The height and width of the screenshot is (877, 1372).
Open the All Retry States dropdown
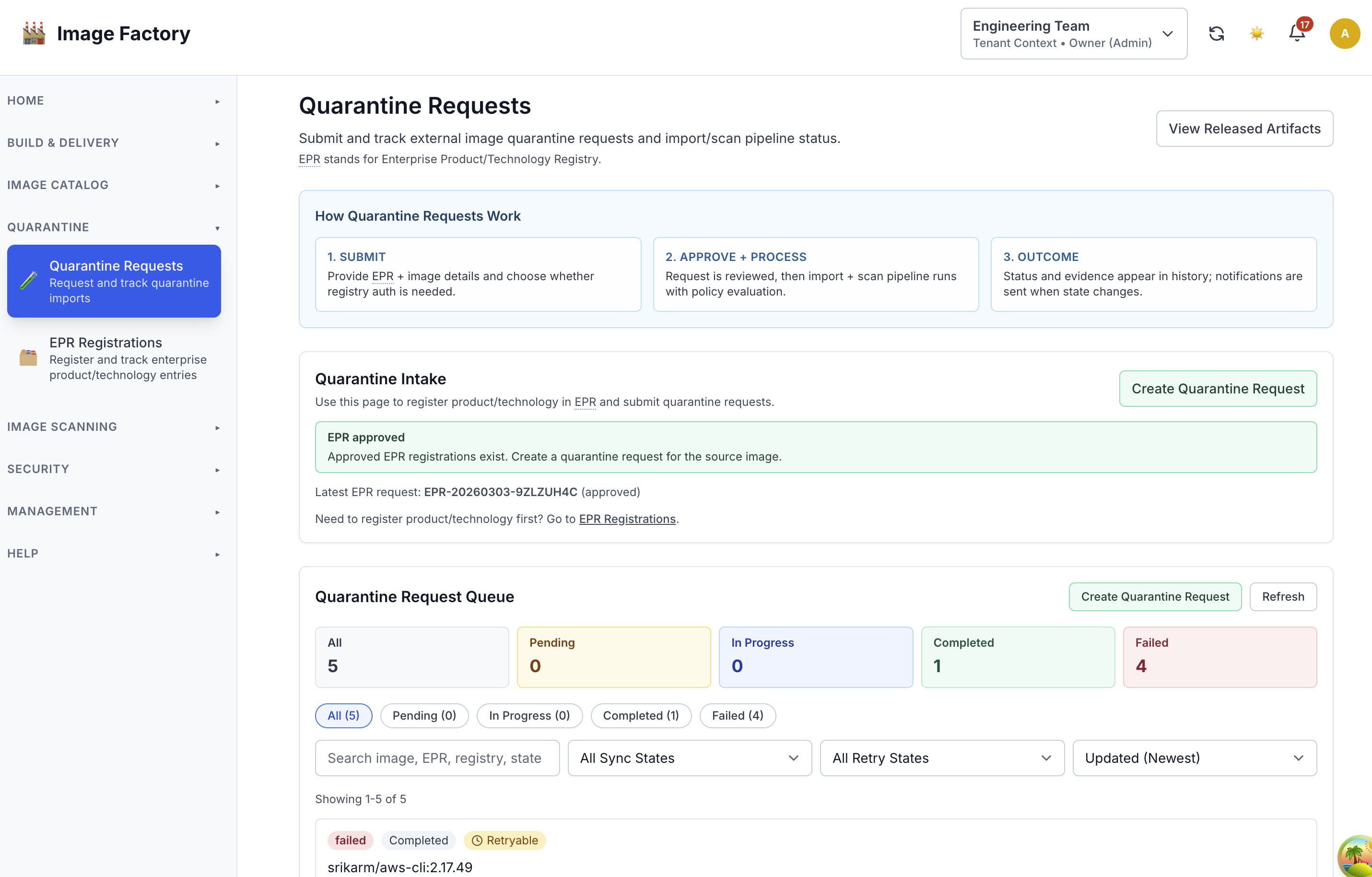click(941, 758)
